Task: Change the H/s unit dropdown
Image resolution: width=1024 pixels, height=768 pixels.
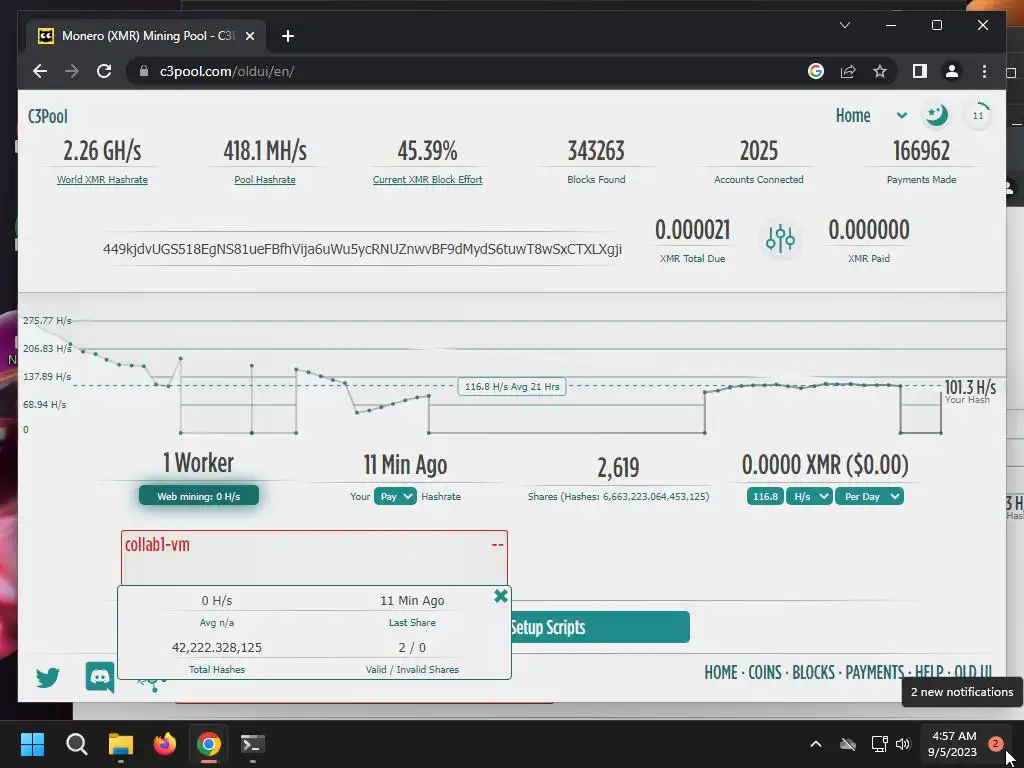Action: click(x=809, y=496)
